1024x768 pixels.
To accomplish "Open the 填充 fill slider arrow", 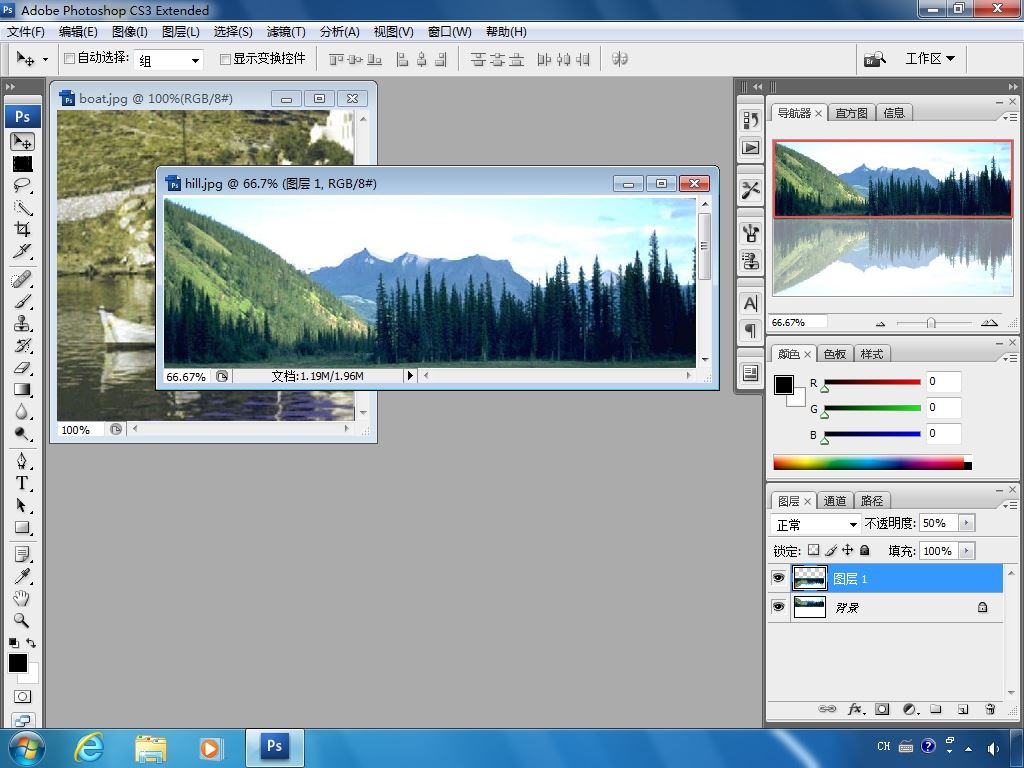I will 967,551.
